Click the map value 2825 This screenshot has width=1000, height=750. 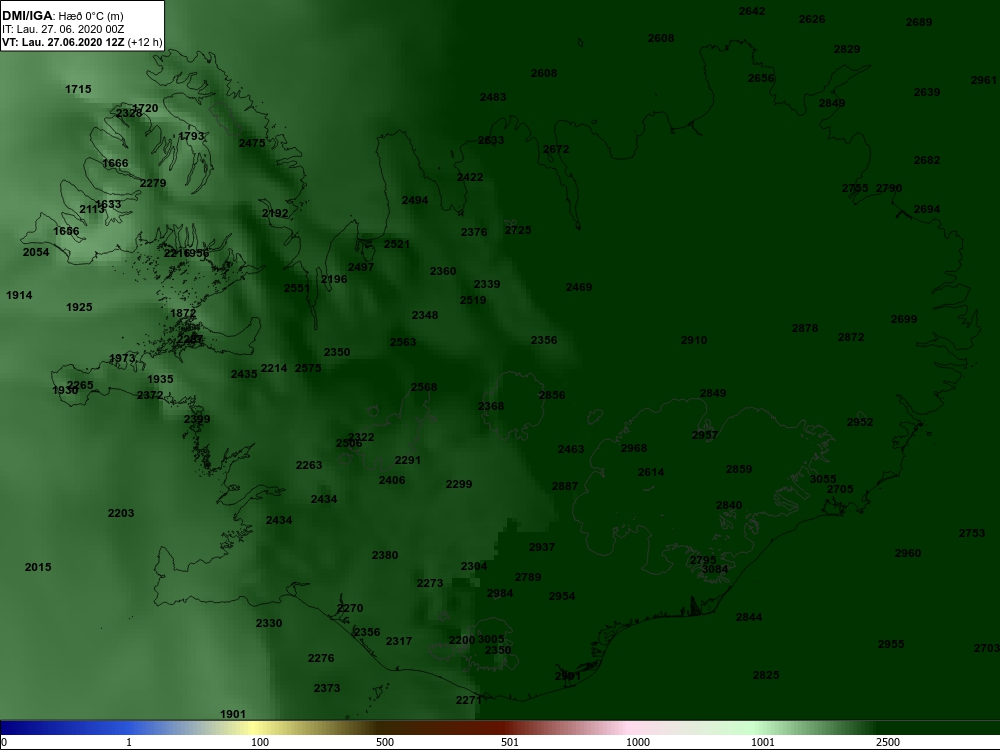tap(766, 675)
